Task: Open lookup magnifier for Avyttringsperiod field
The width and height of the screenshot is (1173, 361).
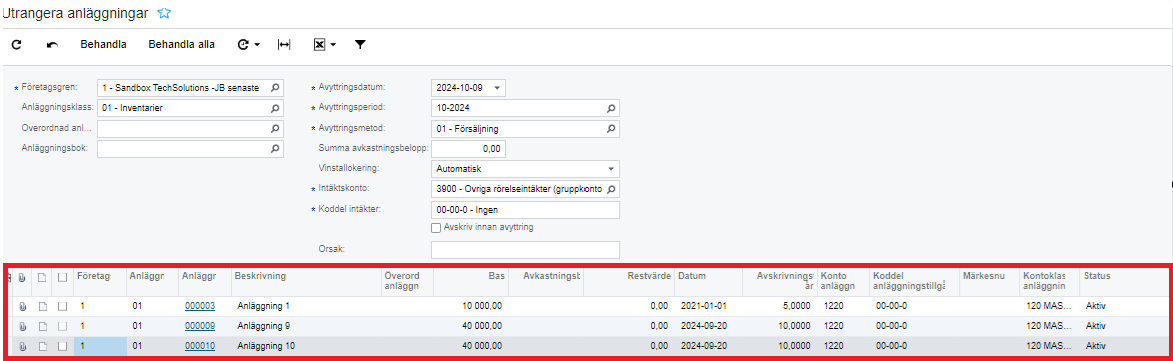Action: click(x=611, y=108)
